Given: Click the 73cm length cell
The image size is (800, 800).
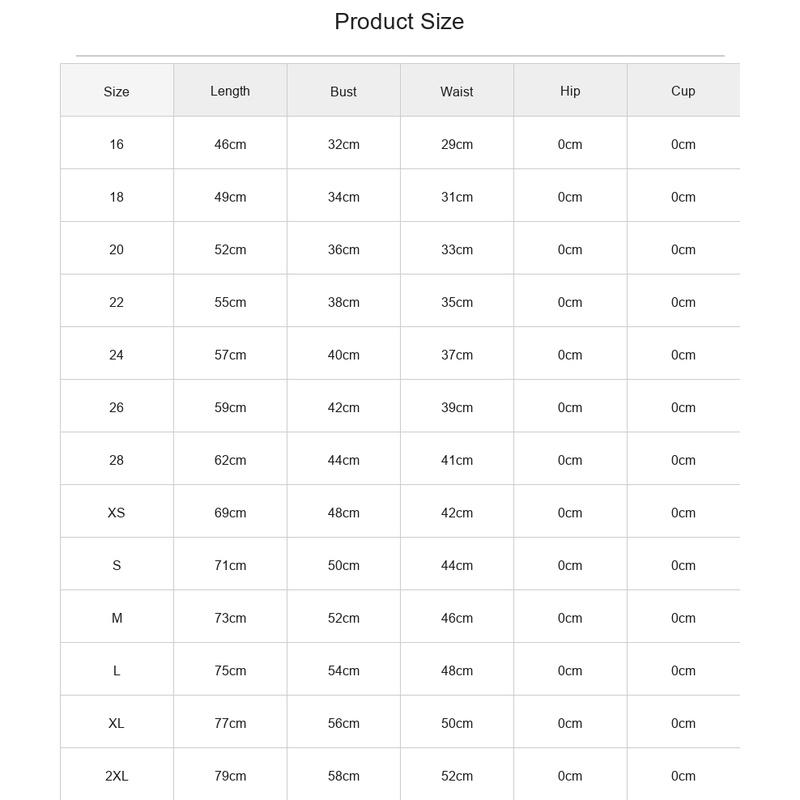Looking at the screenshot, I should (x=230, y=618).
